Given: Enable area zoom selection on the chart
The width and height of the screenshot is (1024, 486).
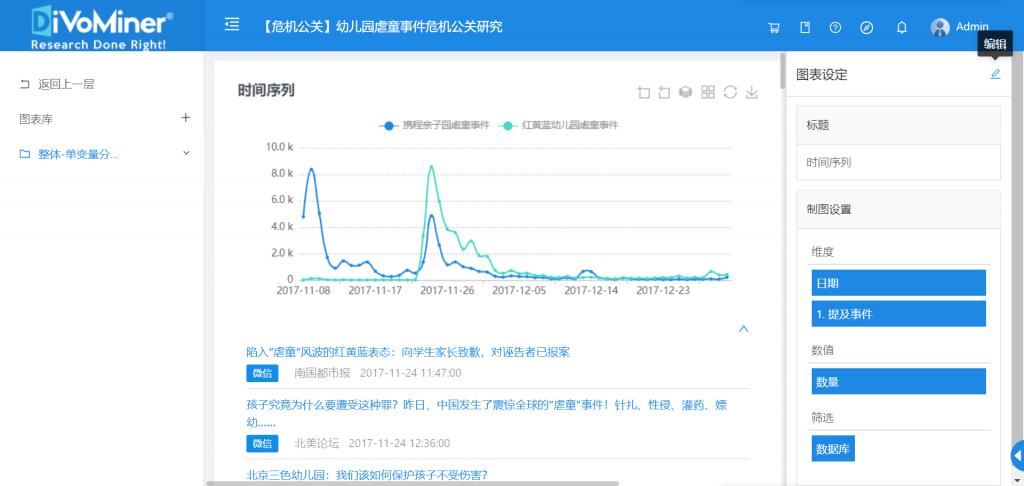Looking at the screenshot, I should [x=644, y=92].
